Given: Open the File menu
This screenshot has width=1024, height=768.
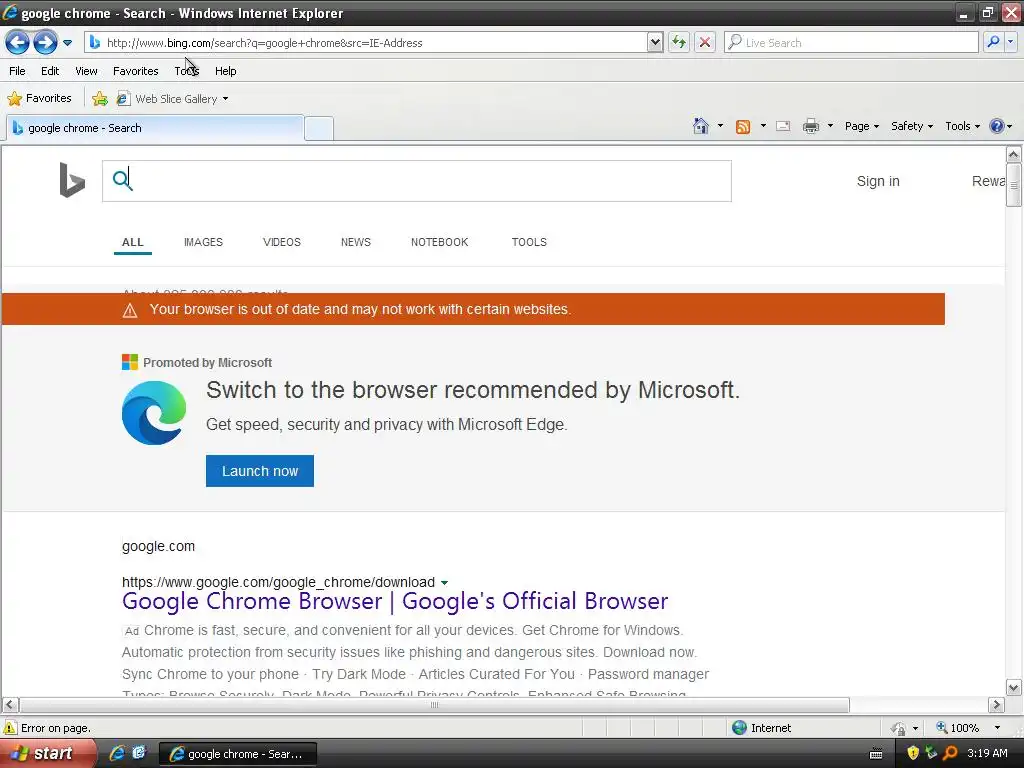Looking at the screenshot, I should pos(18,71).
